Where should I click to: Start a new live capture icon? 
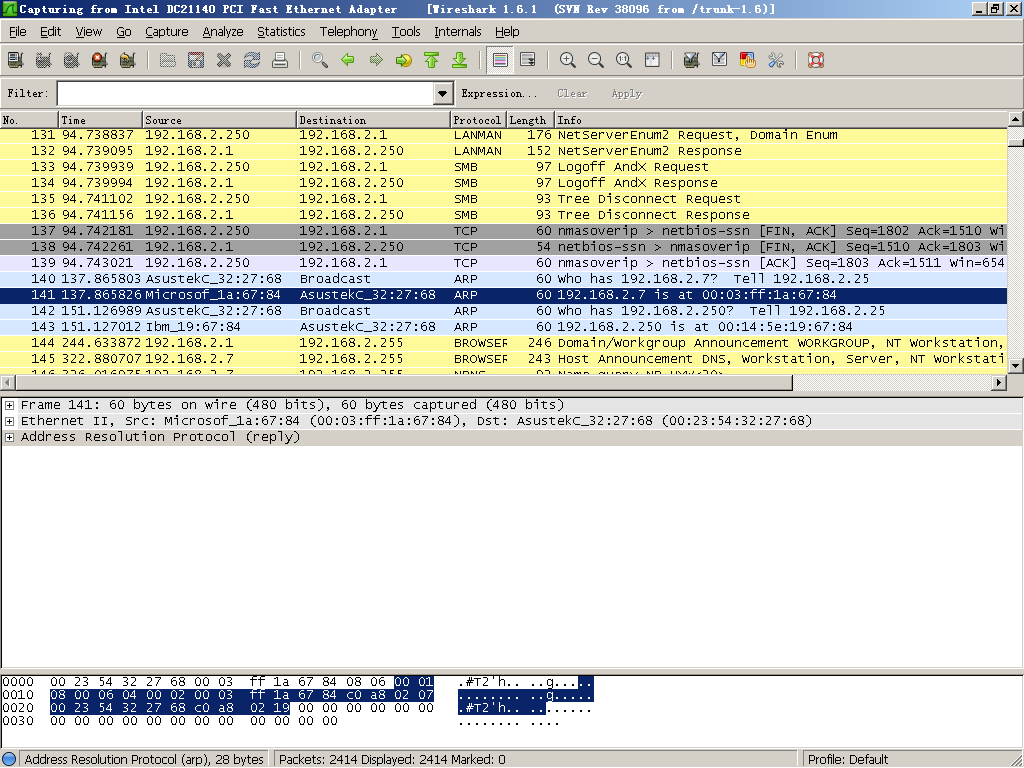coord(72,61)
